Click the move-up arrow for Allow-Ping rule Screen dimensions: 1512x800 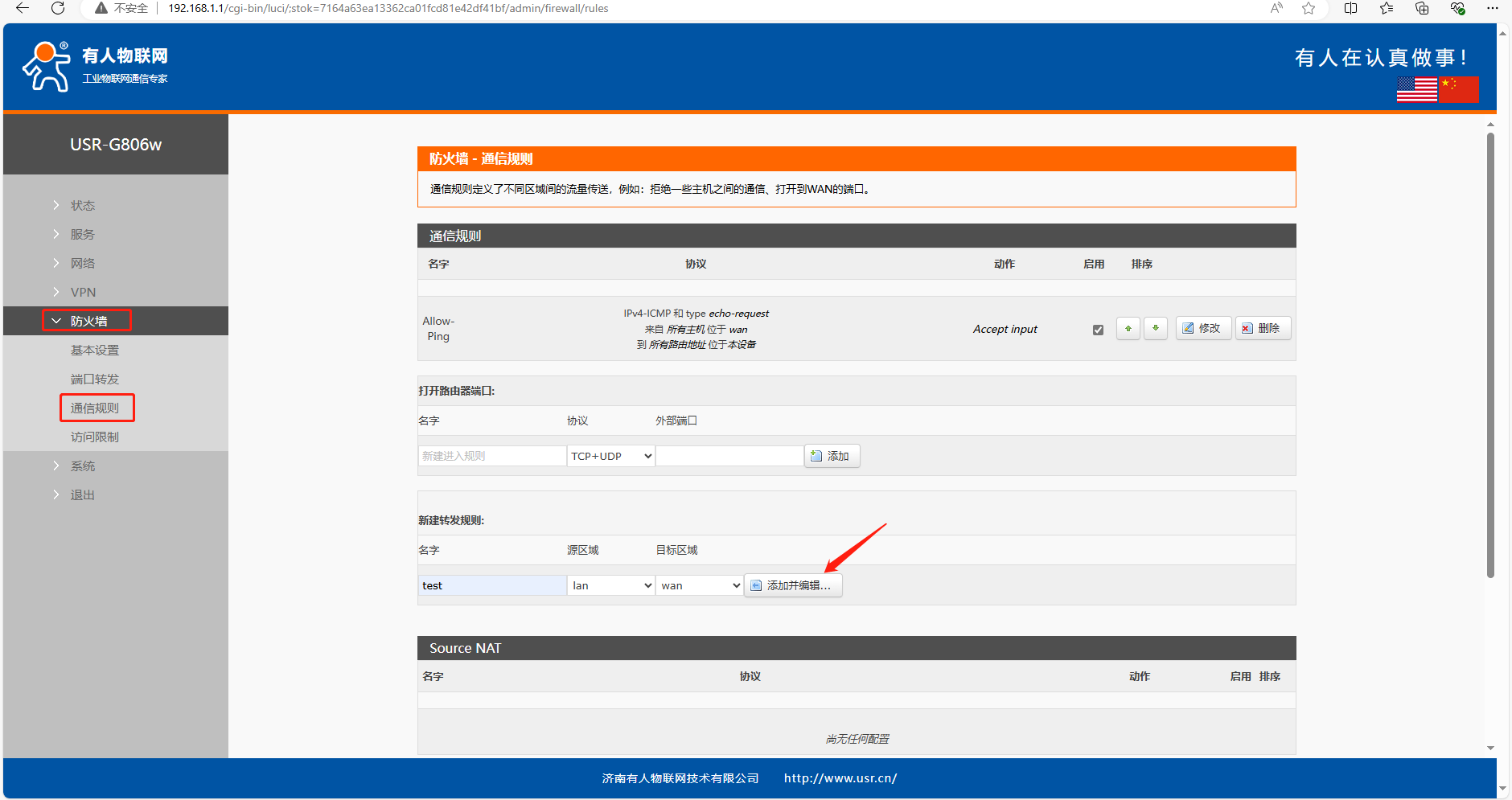(x=1128, y=329)
